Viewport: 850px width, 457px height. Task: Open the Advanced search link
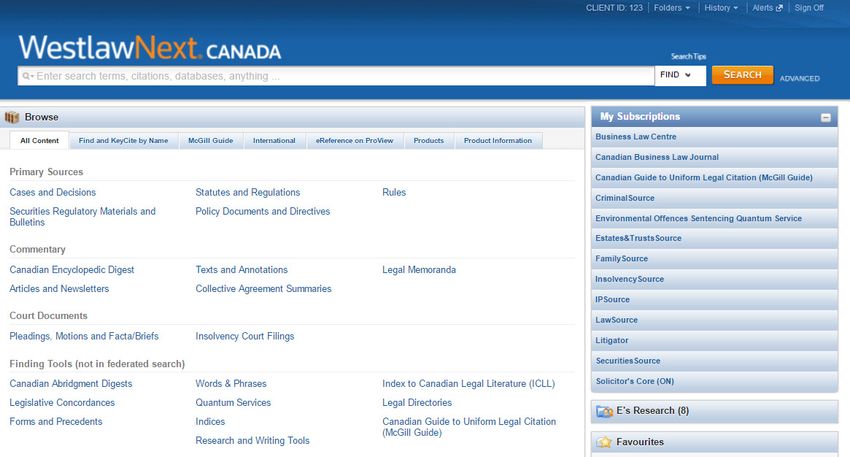[800, 79]
